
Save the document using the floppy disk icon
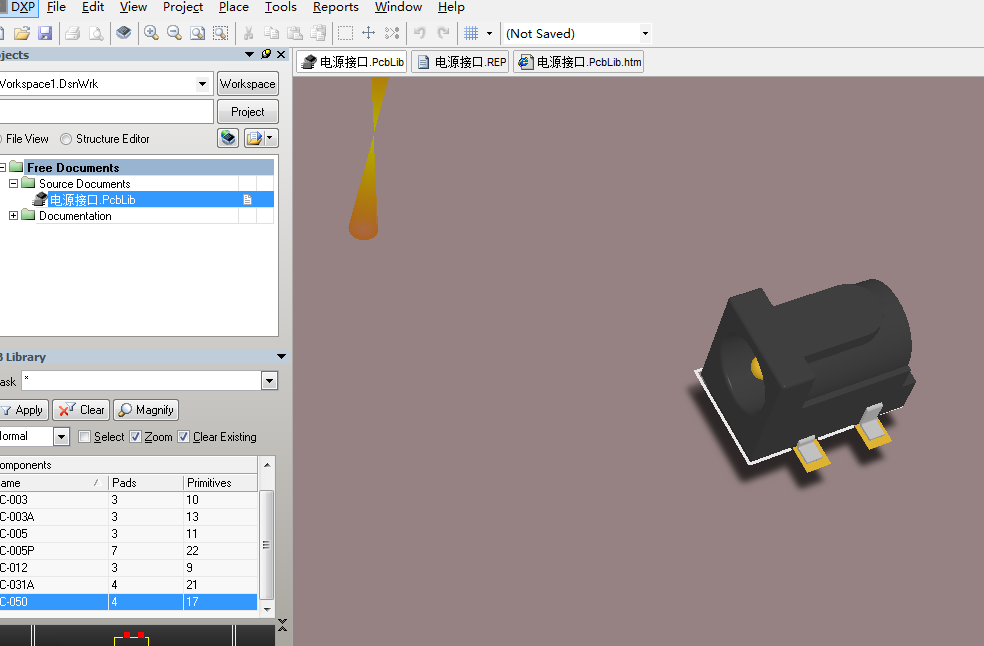pos(45,33)
